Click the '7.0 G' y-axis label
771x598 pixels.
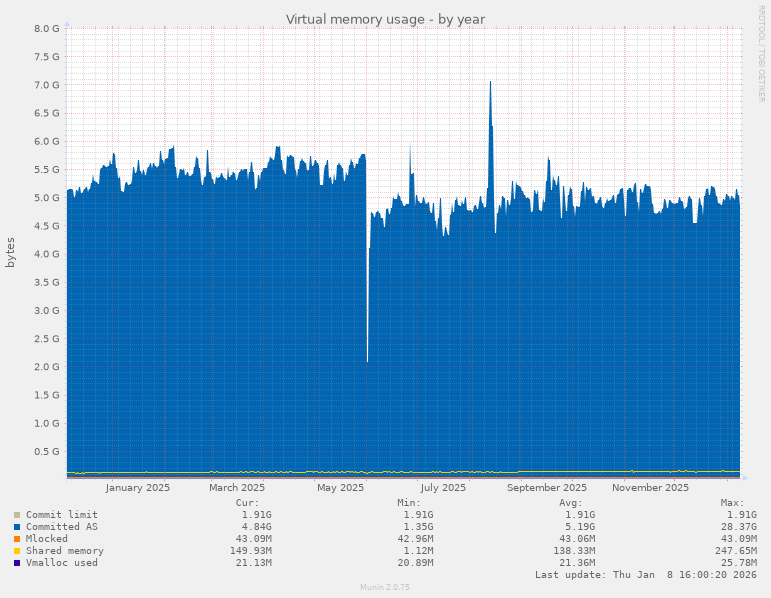[x=47, y=85]
